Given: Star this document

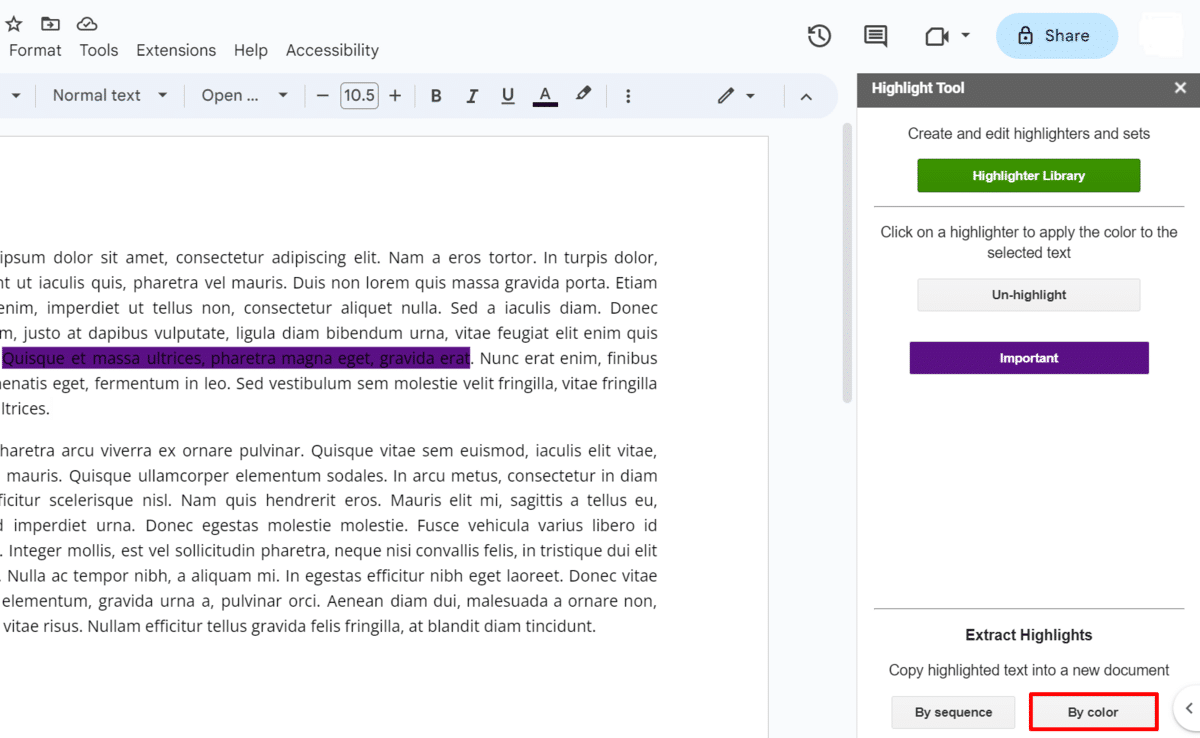Looking at the screenshot, I should (14, 23).
